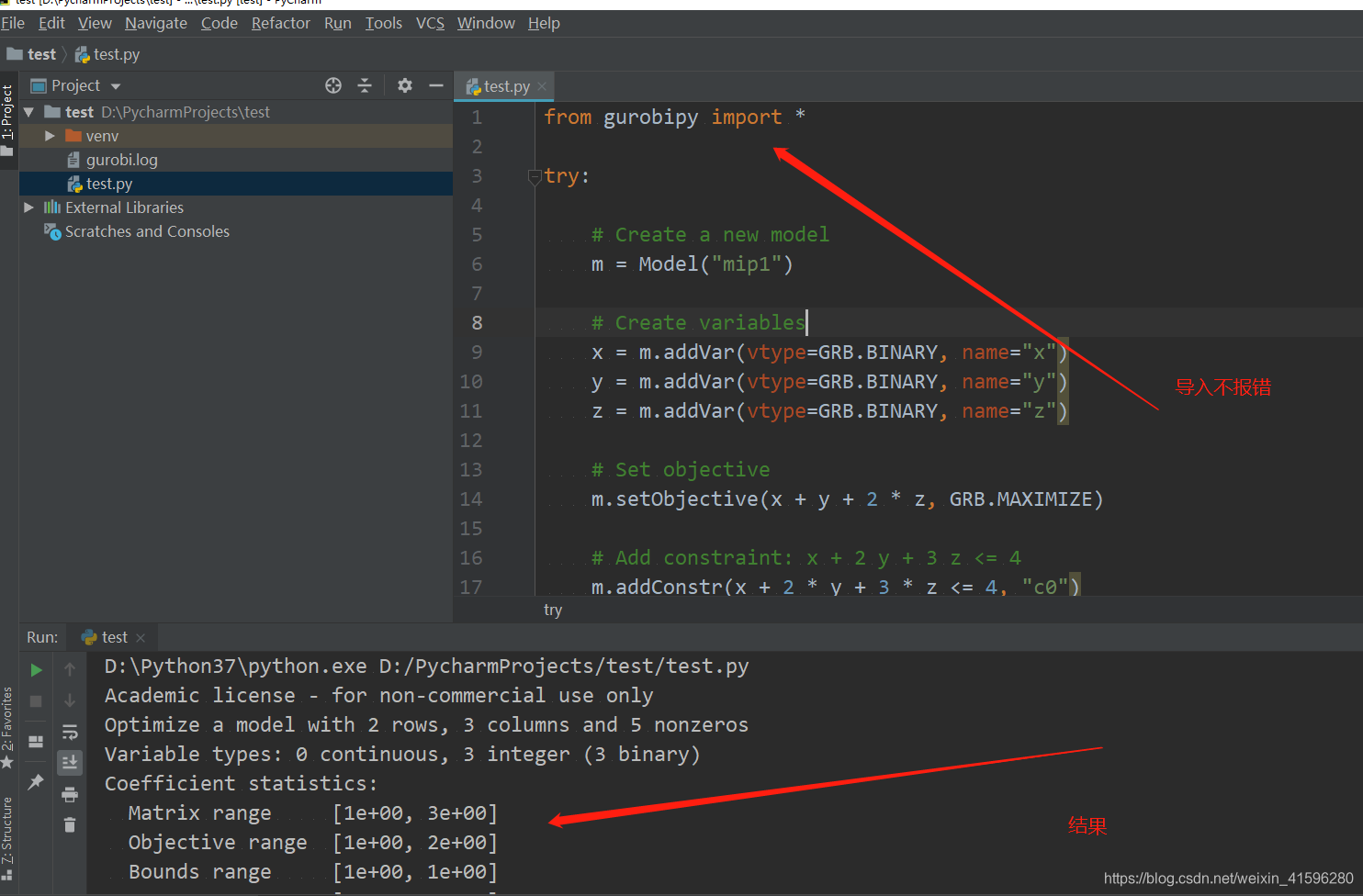Viewport: 1363px width, 896px height.
Task: Hide the Project tool window
Action: pyautogui.click(x=436, y=85)
